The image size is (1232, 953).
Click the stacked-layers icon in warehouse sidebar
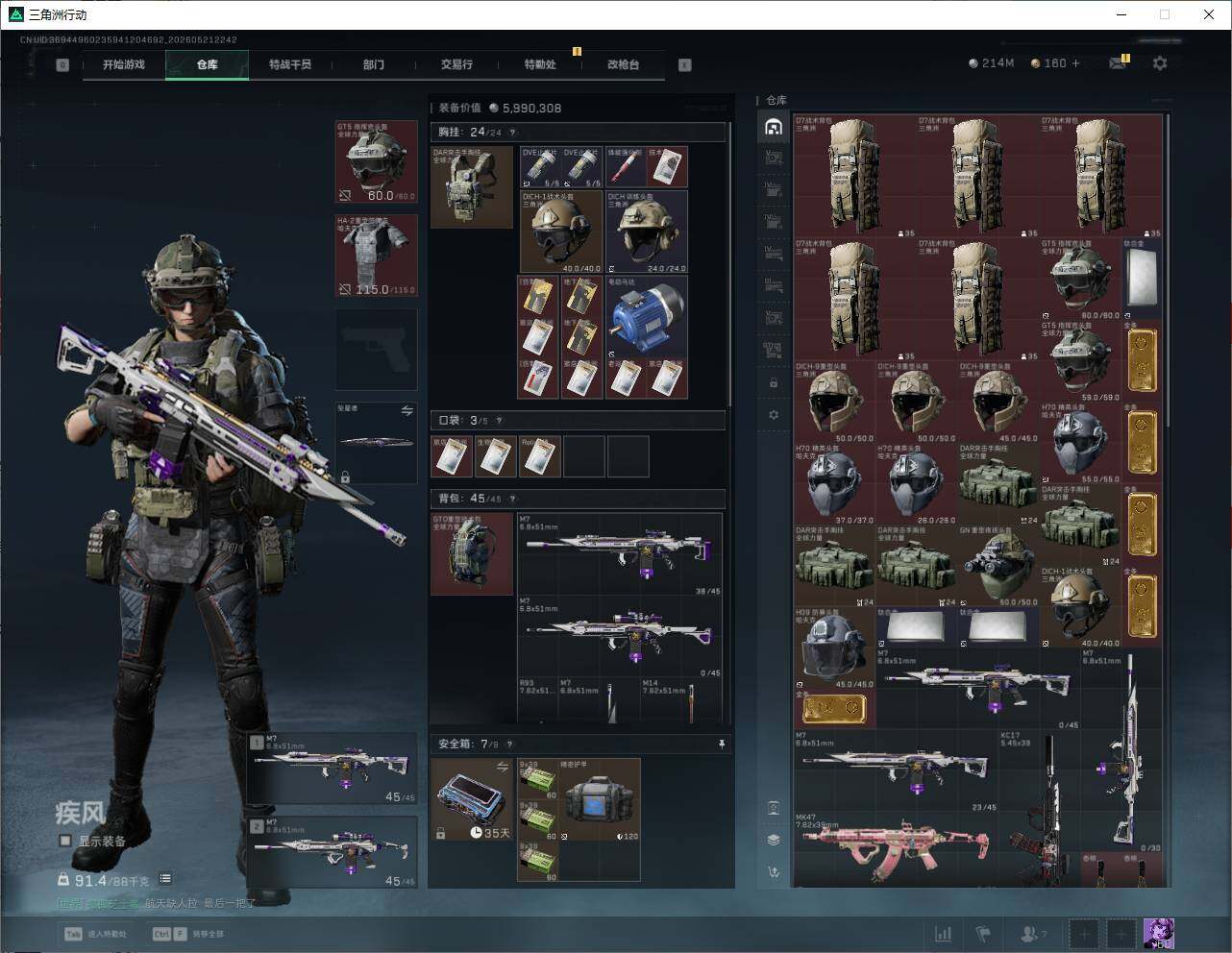(x=774, y=840)
